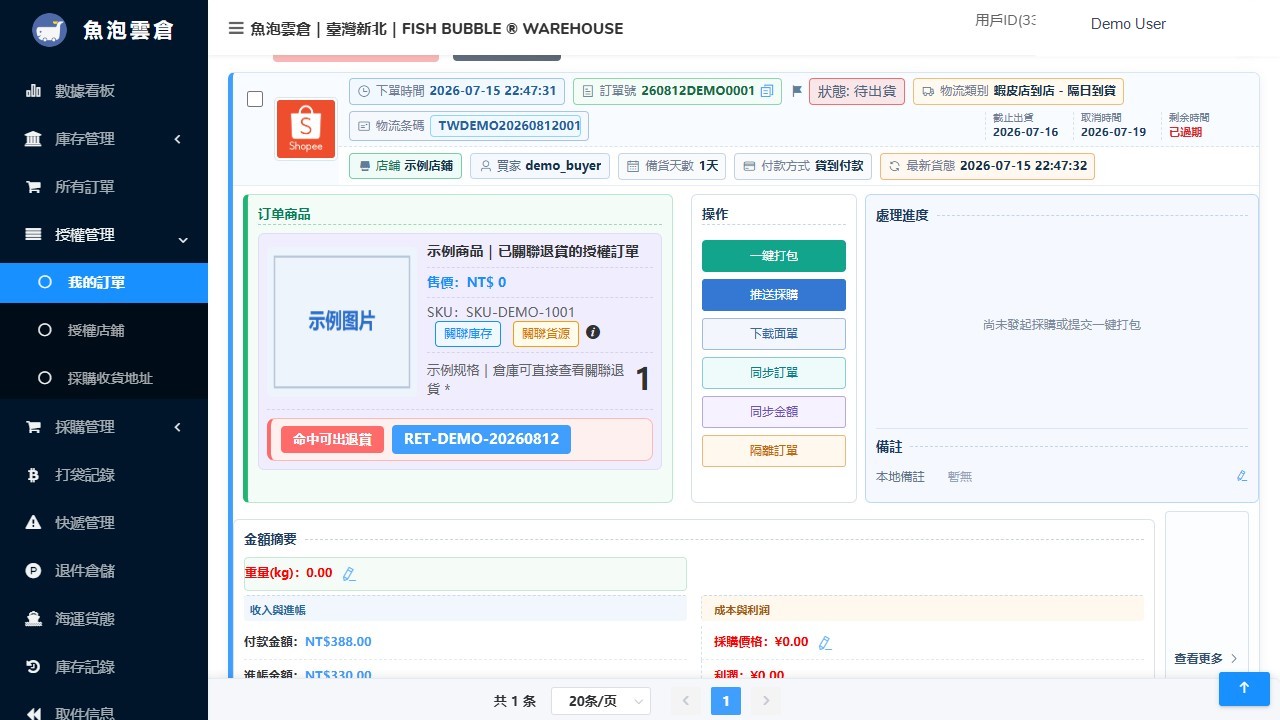
Task: Click the scroll-to-top arrow button
Action: [x=1244, y=688]
